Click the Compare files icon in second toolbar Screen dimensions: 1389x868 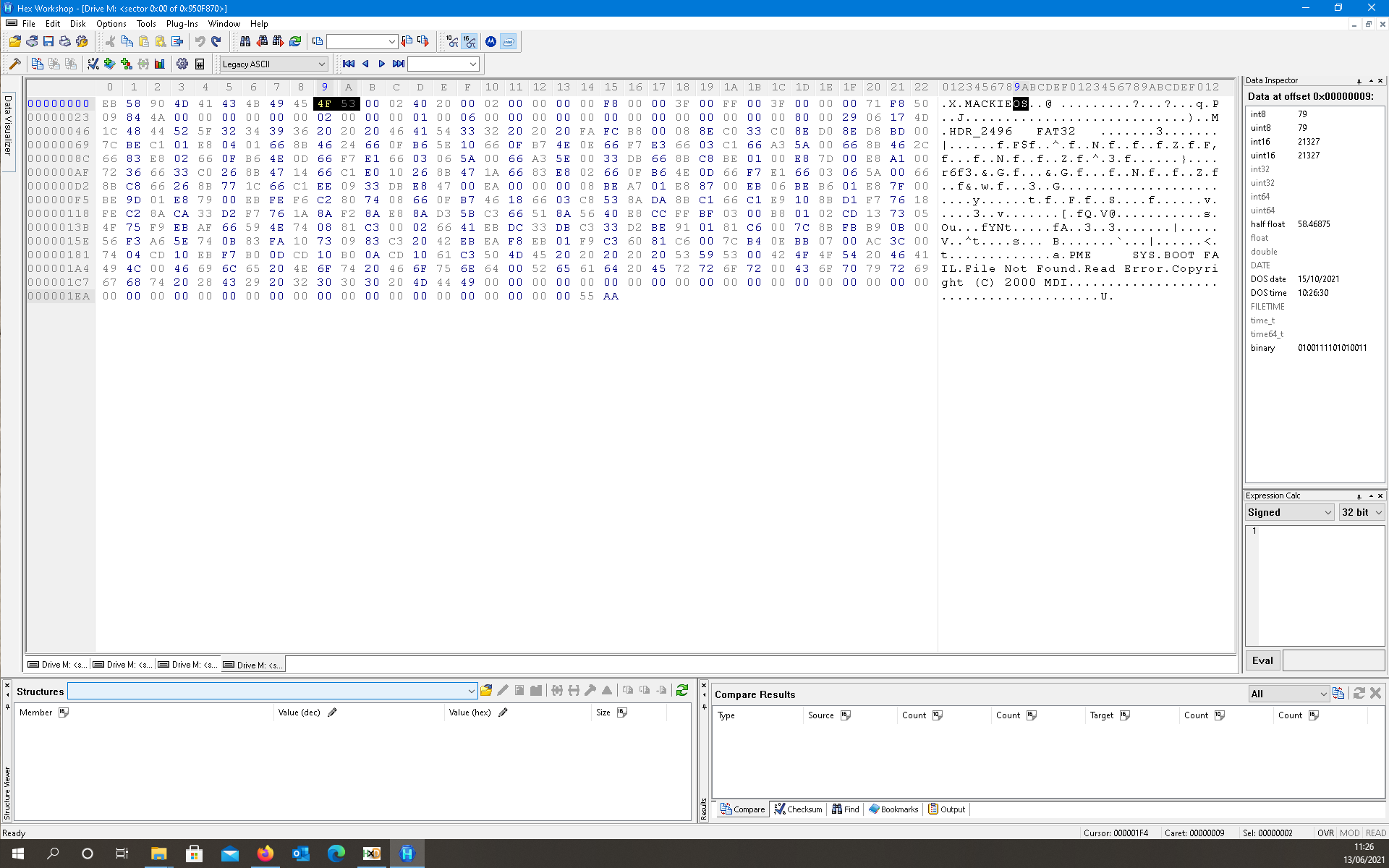(x=38, y=64)
